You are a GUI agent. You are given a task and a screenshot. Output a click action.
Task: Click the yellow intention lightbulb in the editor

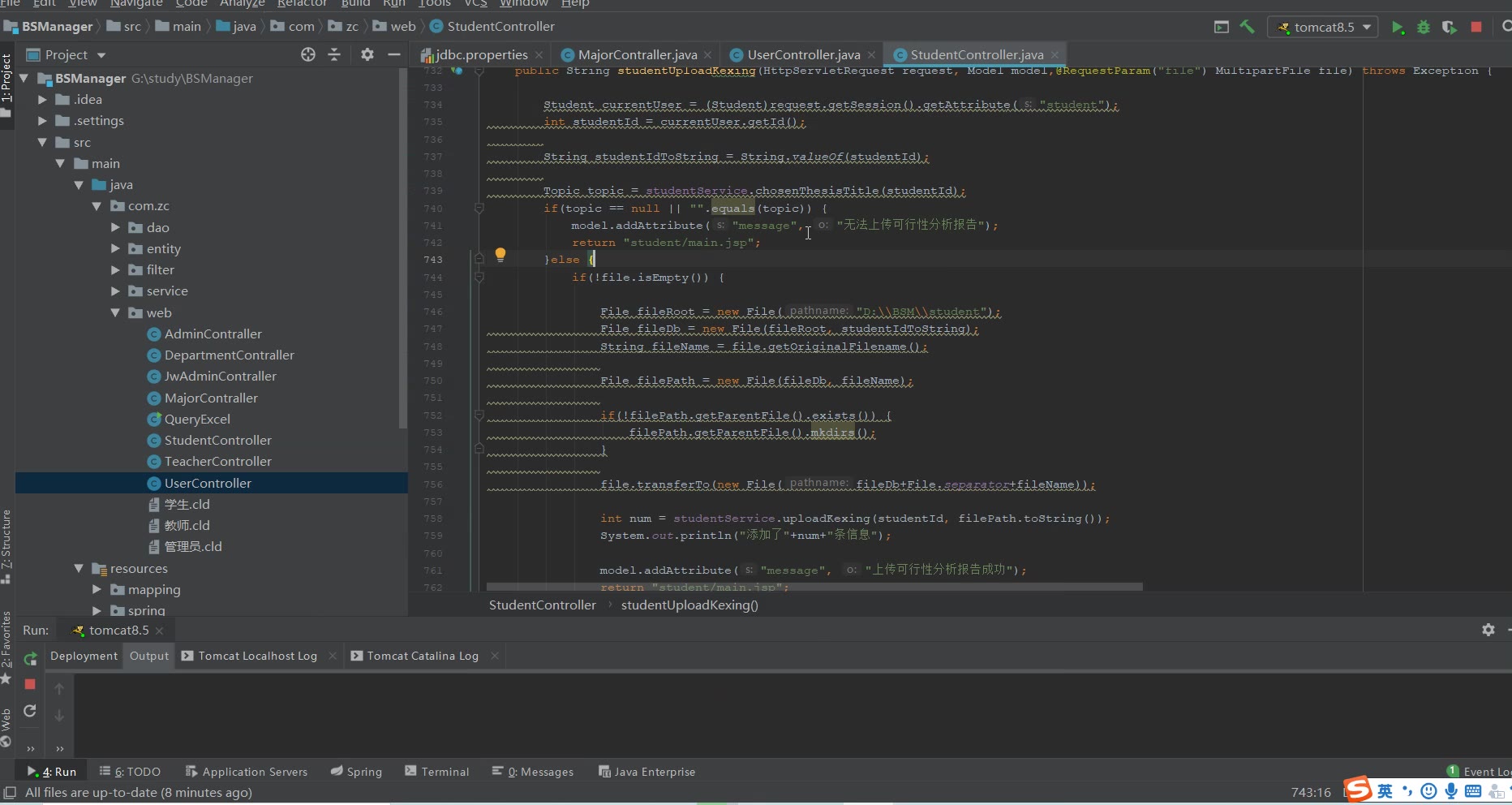[x=500, y=255]
